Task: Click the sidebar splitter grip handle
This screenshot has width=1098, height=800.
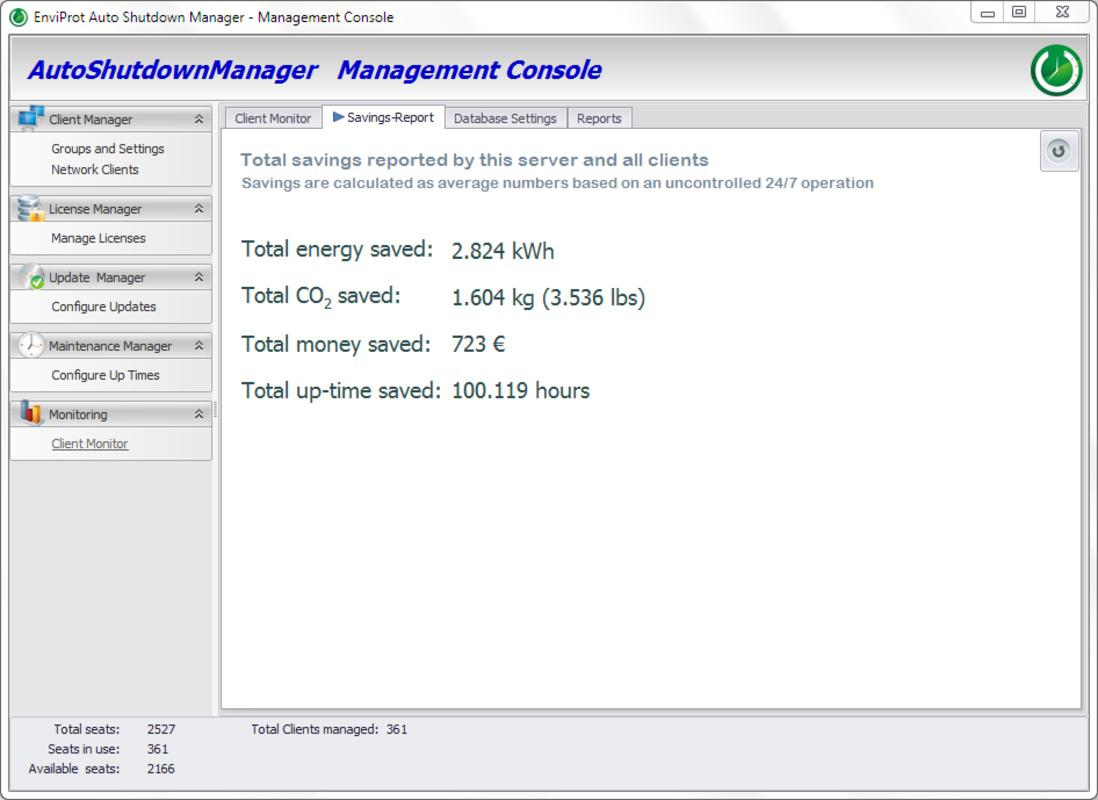Action: [x=216, y=409]
